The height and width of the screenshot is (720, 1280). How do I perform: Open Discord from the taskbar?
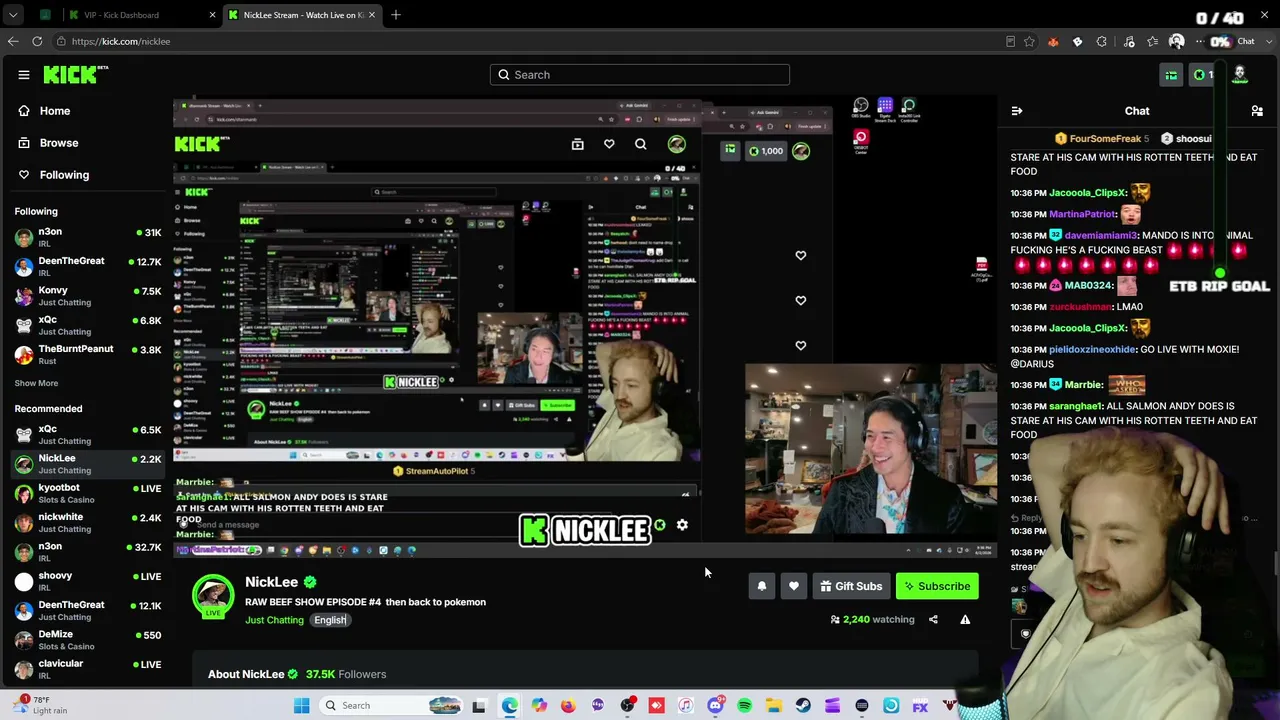(x=715, y=706)
